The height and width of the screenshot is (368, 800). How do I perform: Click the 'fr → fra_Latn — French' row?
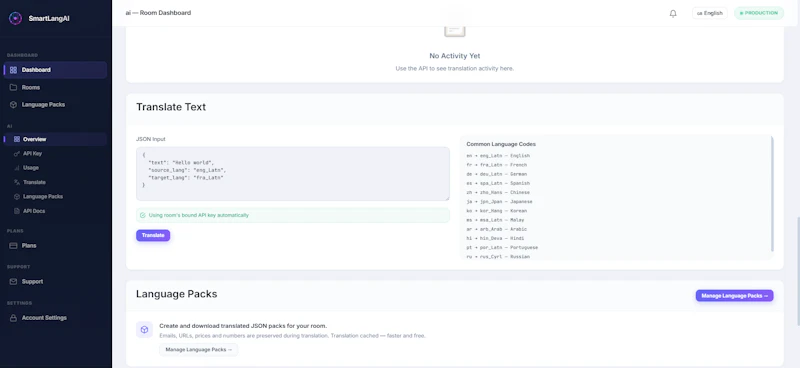(x=496, y=165)
